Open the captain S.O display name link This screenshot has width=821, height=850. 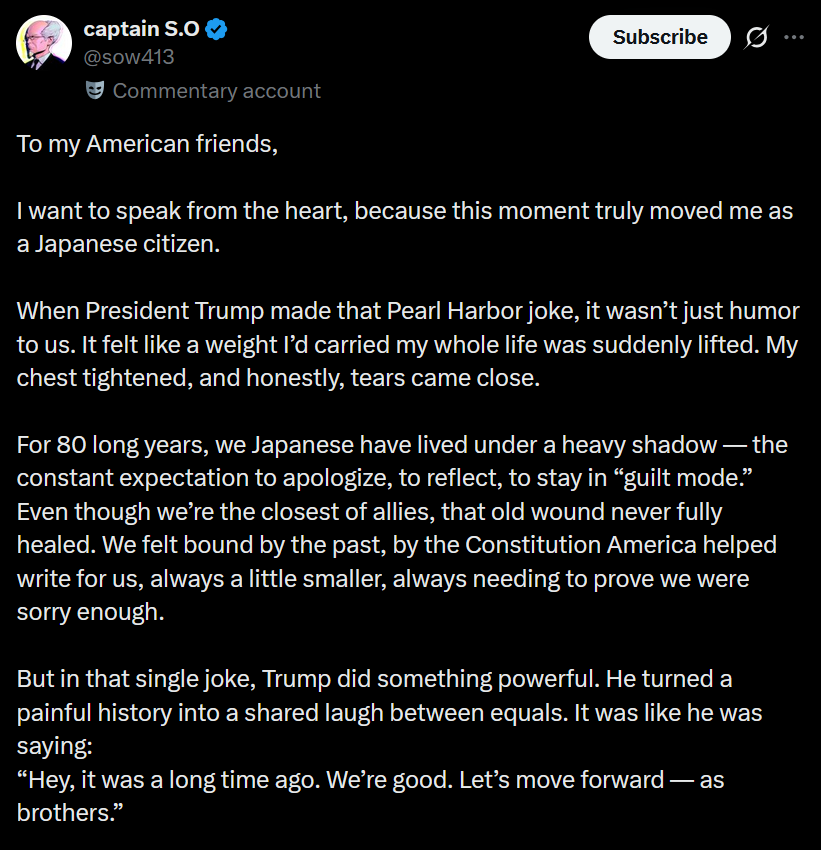[141, 30]
